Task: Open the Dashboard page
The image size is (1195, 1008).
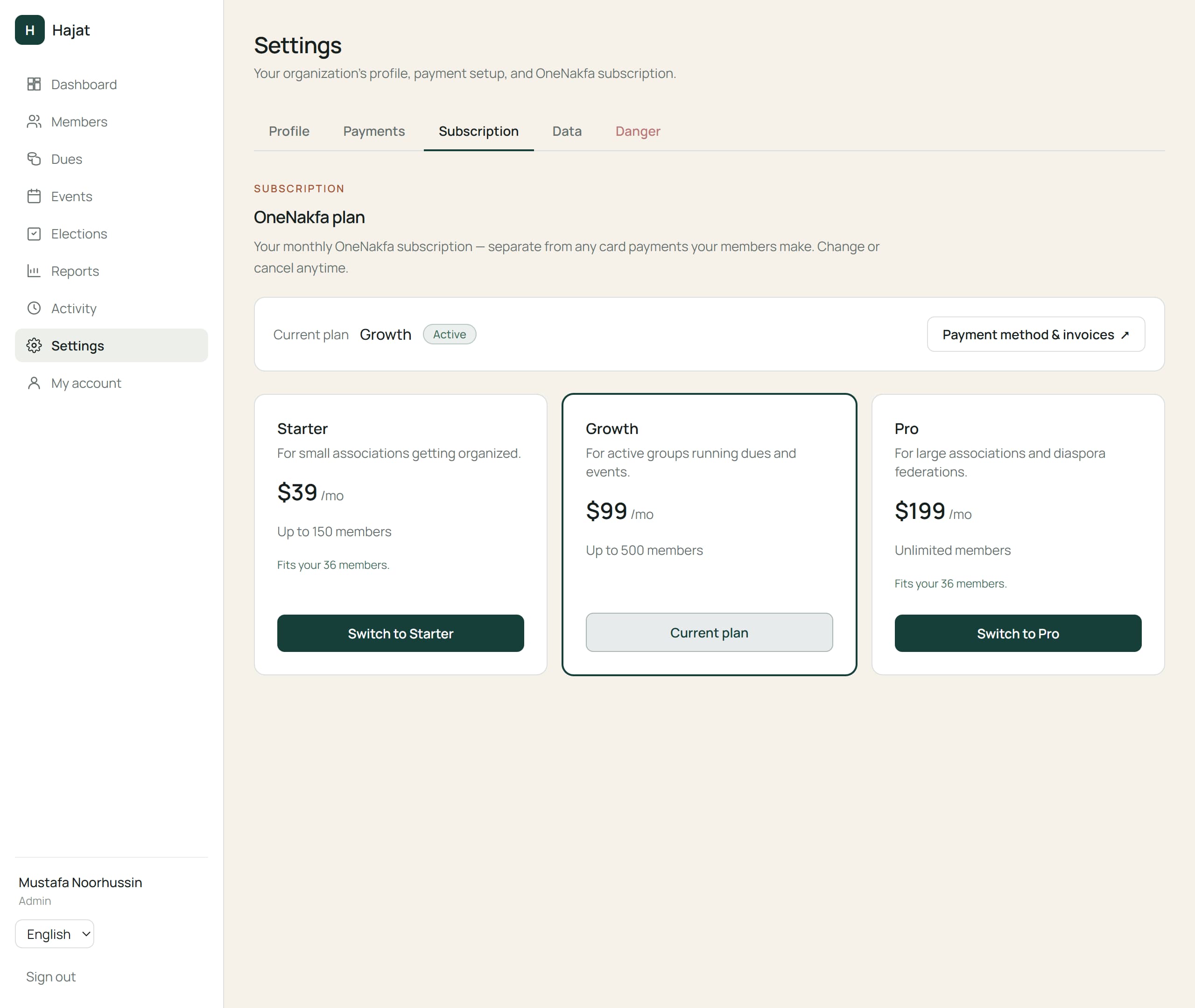Action: point(112,84)
